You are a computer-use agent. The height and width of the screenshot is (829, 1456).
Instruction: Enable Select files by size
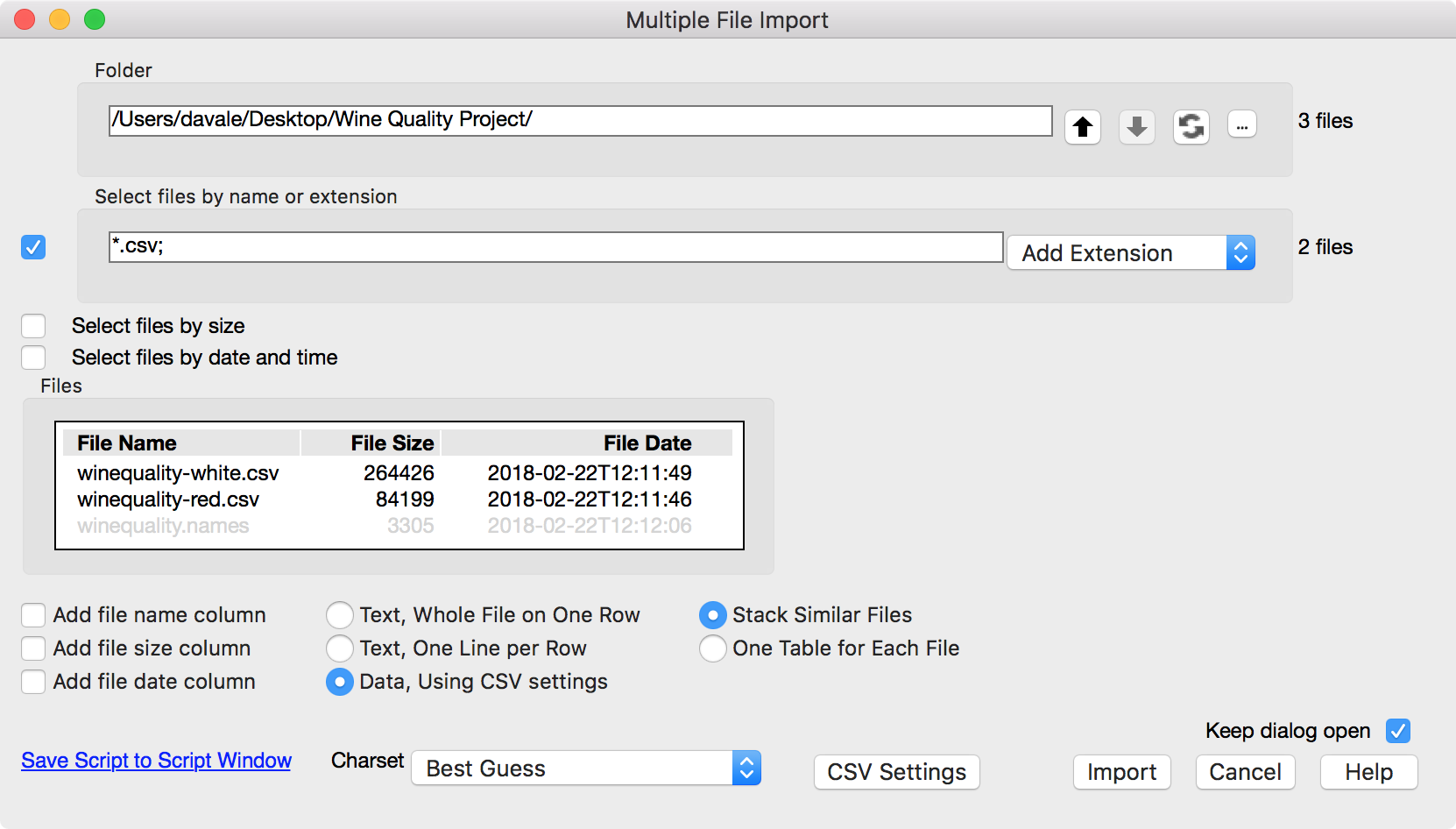32,325
